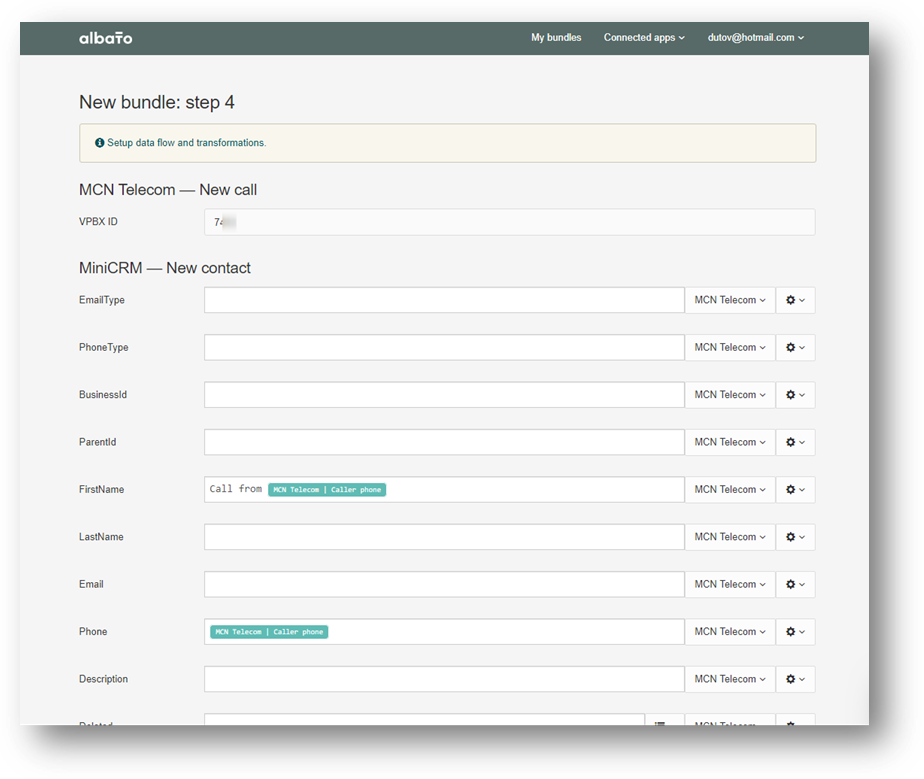924x779 pixels.
Task: Expand MCN Telecom dropdown for EmailType
Action: point(730,300)
